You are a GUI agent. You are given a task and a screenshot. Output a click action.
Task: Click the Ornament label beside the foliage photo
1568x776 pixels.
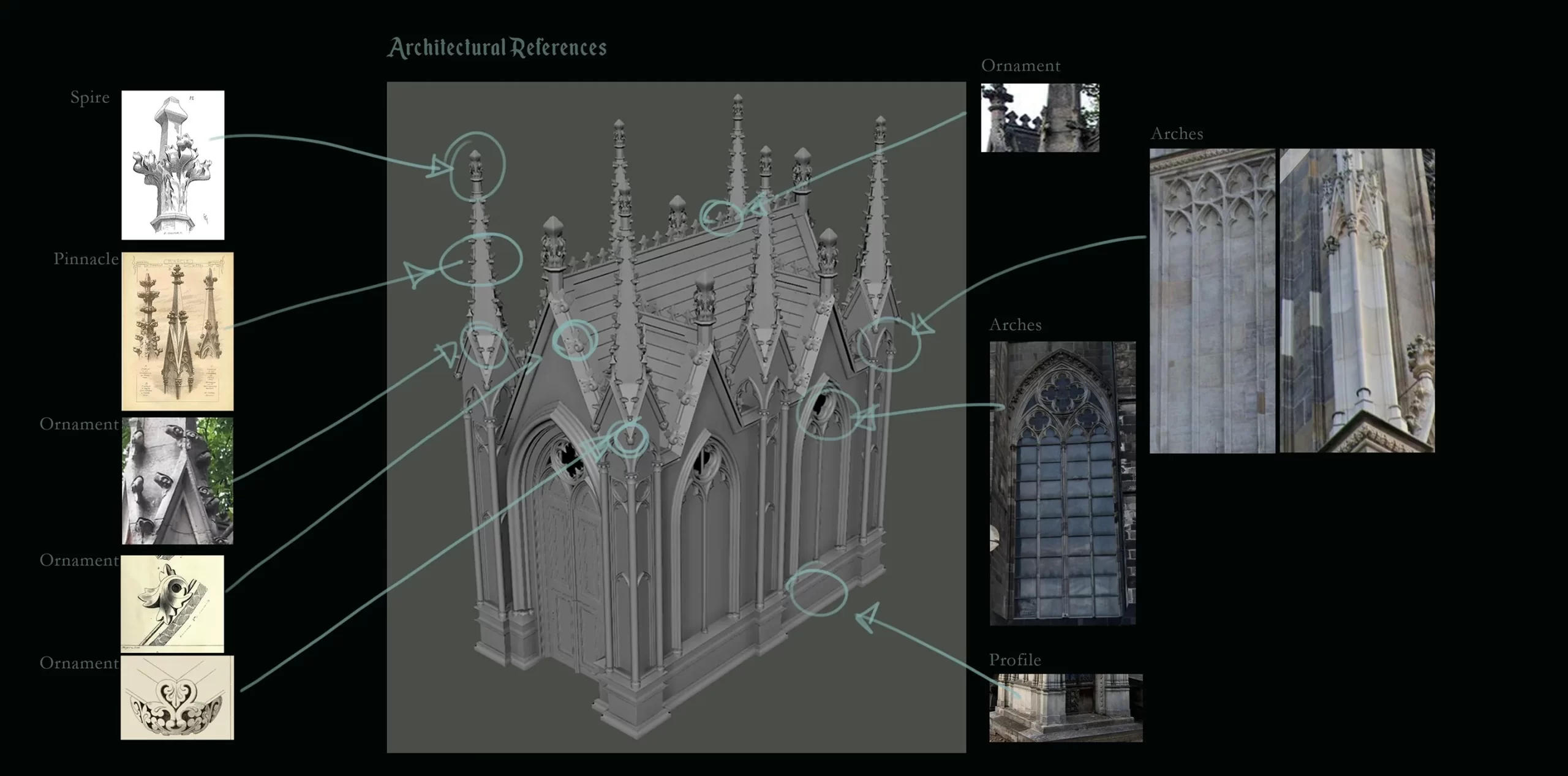click(79, 424)
